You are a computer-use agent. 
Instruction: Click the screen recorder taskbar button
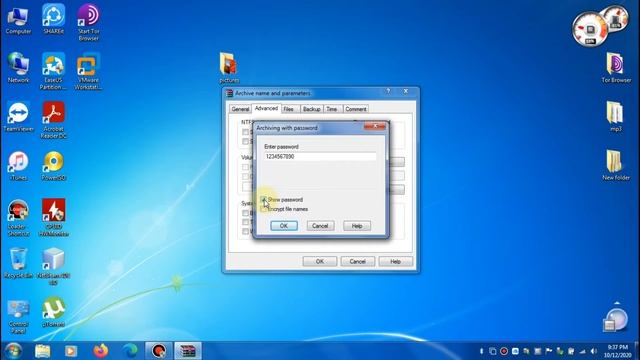click(x=159, y=351)
